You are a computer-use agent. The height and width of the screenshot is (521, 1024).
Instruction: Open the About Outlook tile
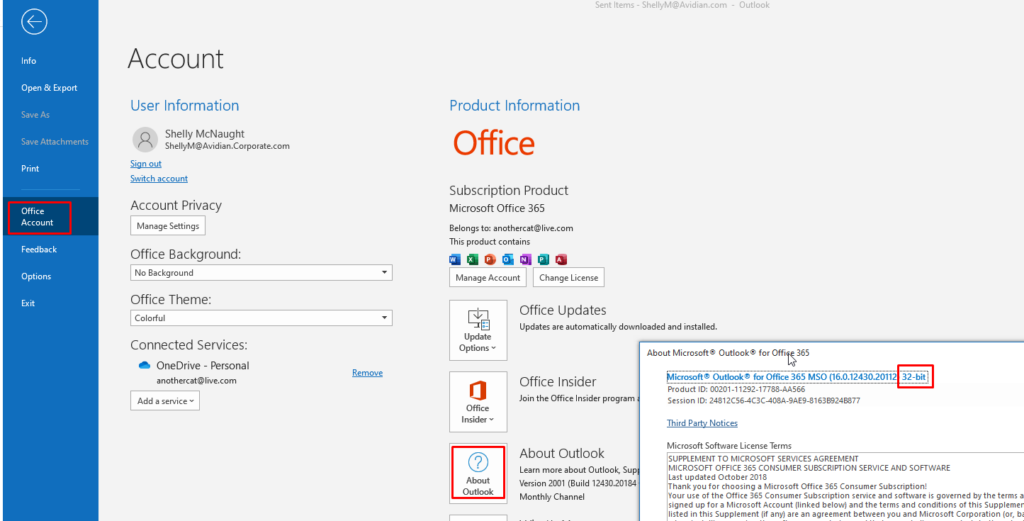[x=478, y=473]
